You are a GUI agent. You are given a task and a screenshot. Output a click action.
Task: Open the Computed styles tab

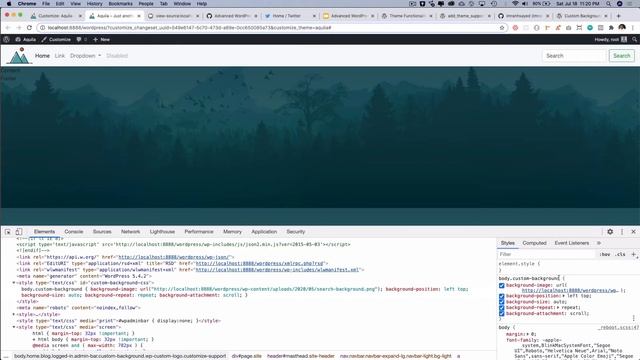click(x=534, y=243)
